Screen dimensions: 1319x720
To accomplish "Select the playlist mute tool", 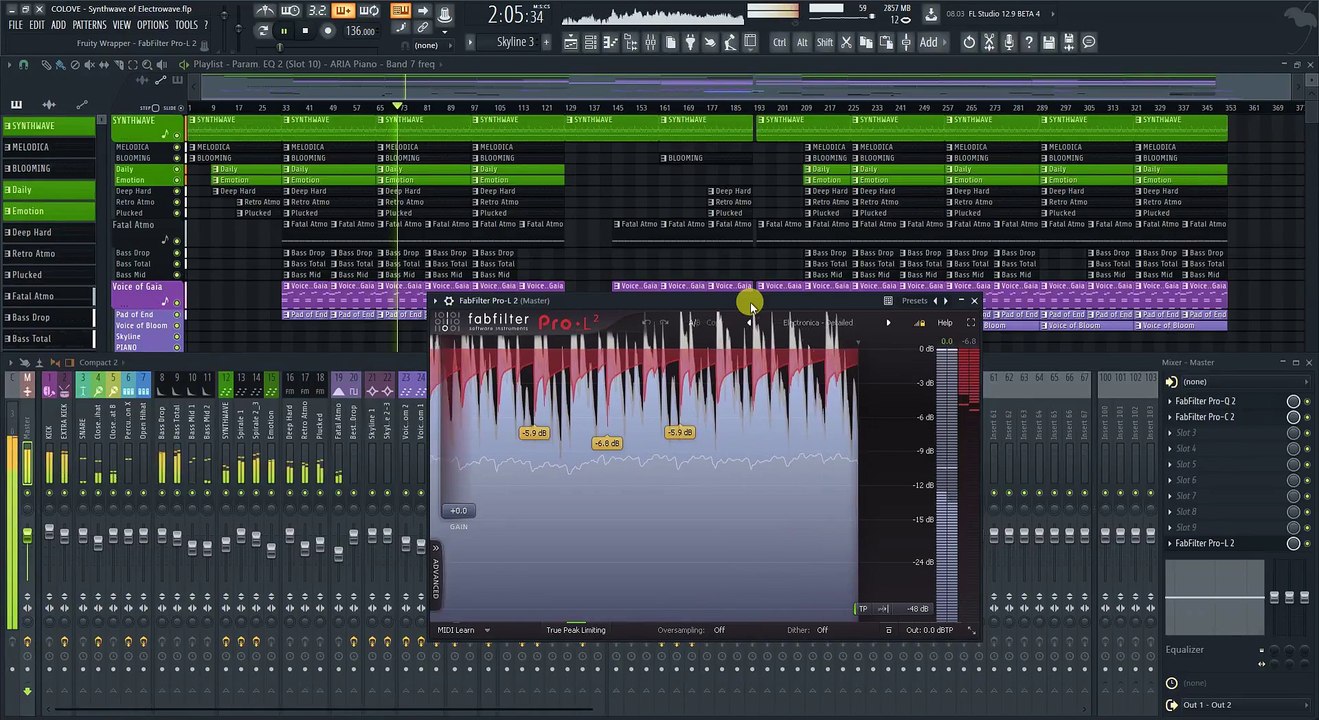I will [x=89, y=64].
